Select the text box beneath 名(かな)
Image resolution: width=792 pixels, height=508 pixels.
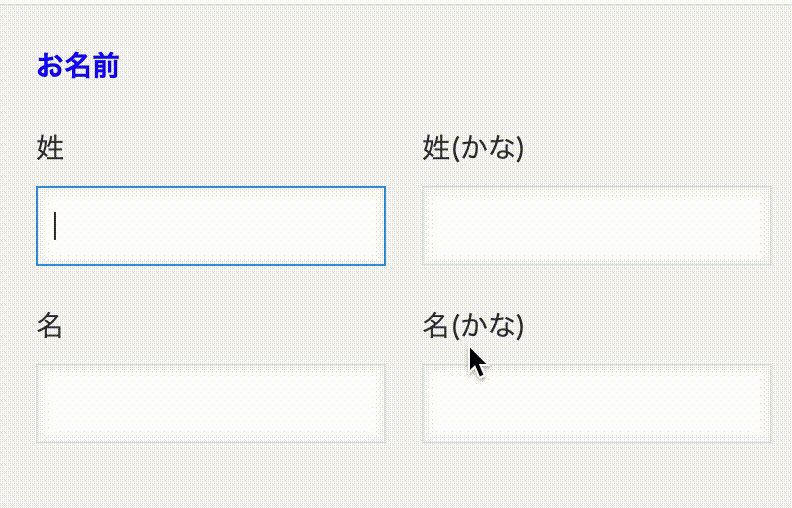click(x=597, y=403)
